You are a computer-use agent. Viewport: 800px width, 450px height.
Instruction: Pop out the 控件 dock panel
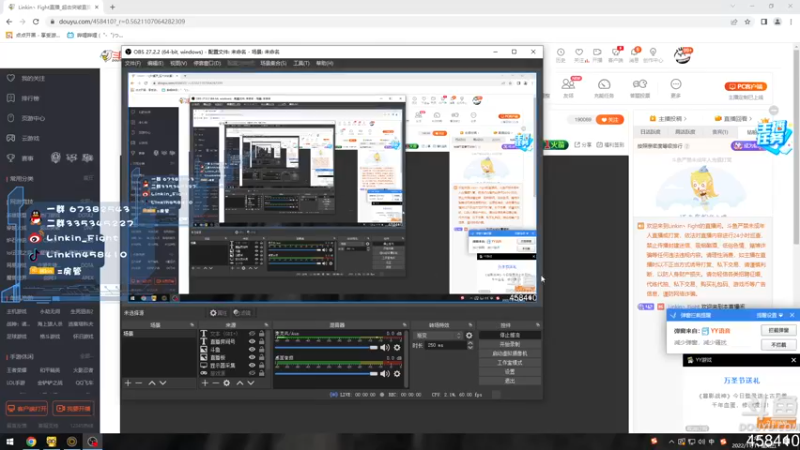click(x=538, y=325)
